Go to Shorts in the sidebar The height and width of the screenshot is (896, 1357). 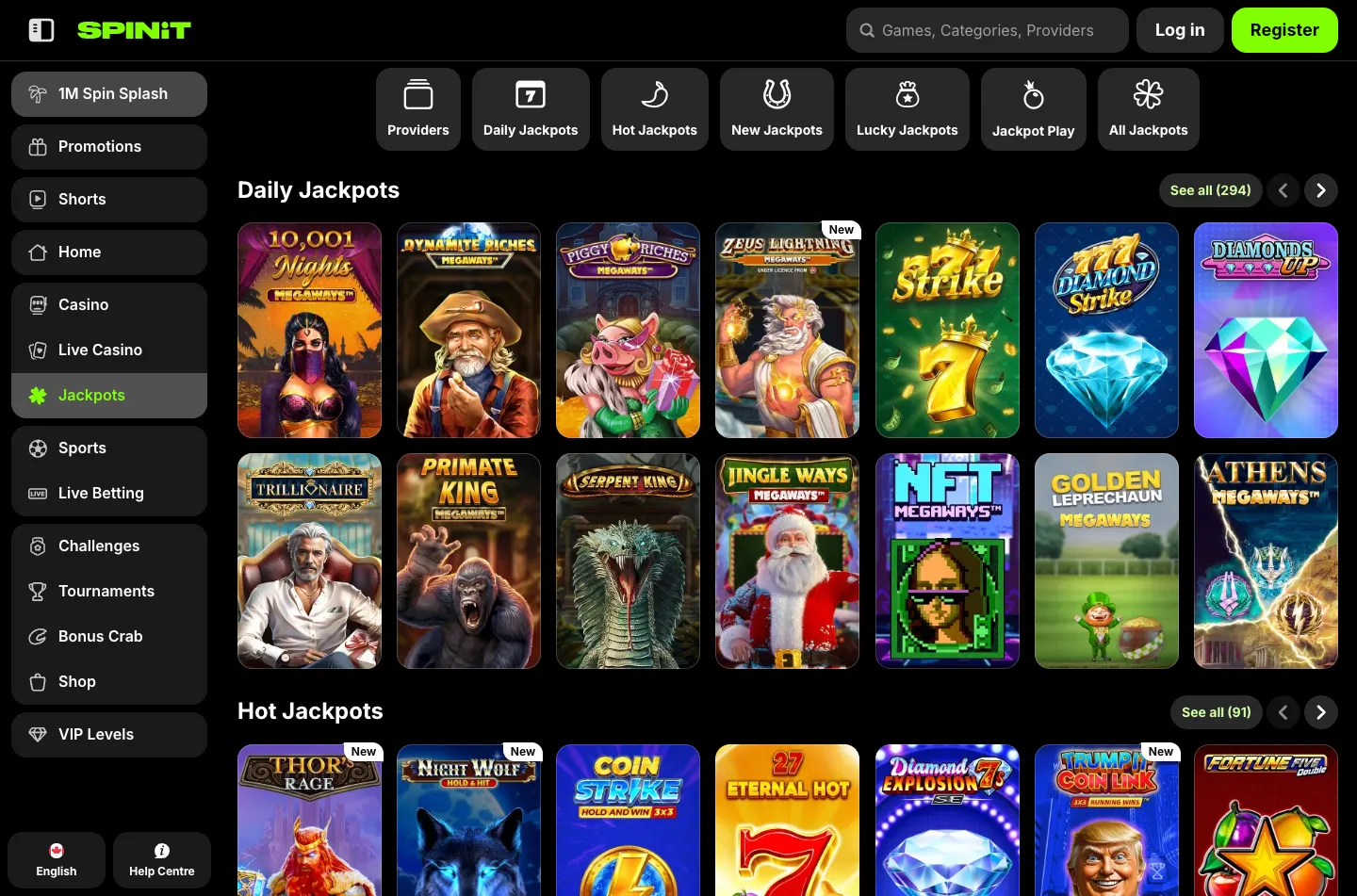pyautogui.click(x=109, y=200)
